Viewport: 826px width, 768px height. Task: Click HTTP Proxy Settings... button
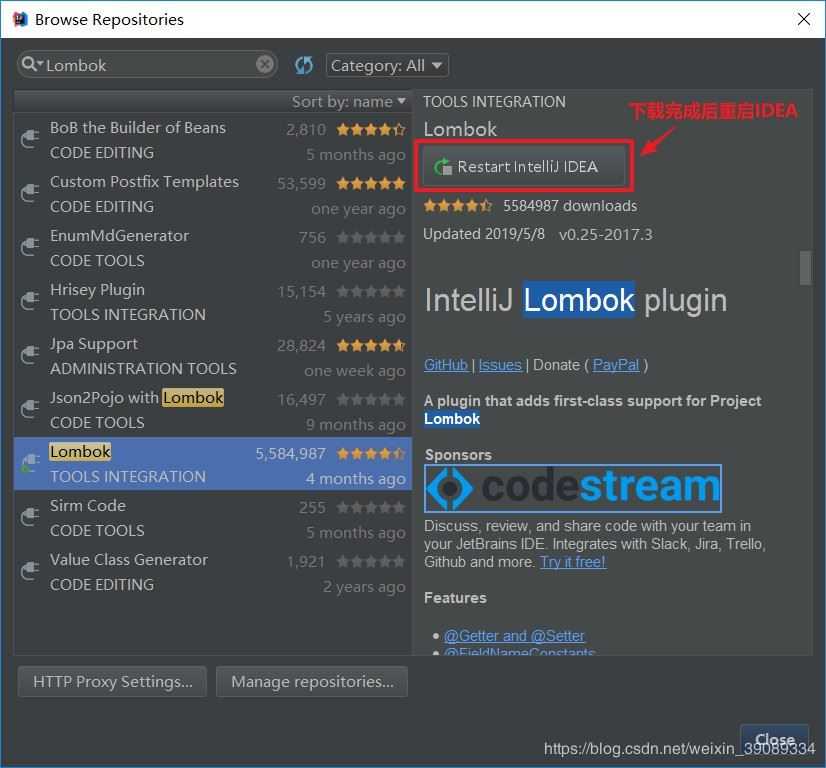point(112,682)
